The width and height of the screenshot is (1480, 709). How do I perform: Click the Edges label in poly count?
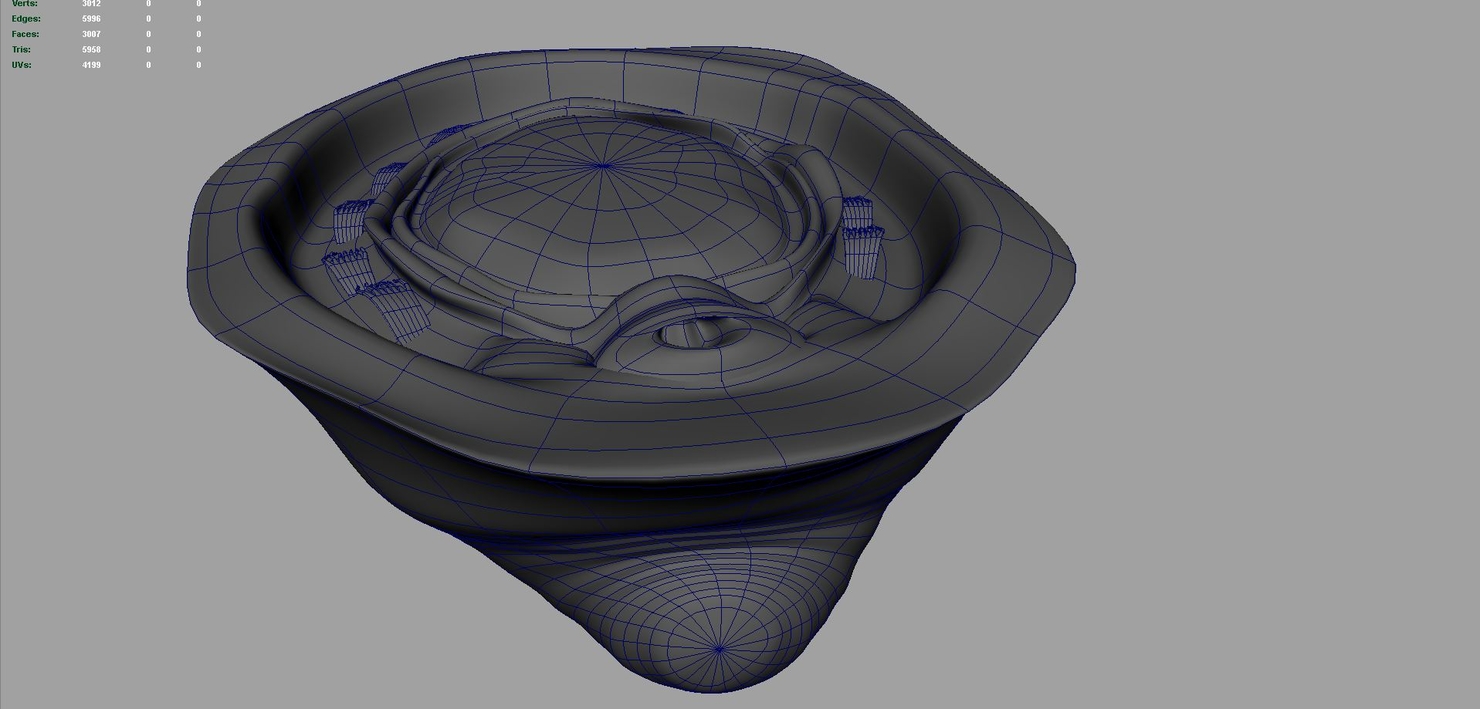click(26, 19)
